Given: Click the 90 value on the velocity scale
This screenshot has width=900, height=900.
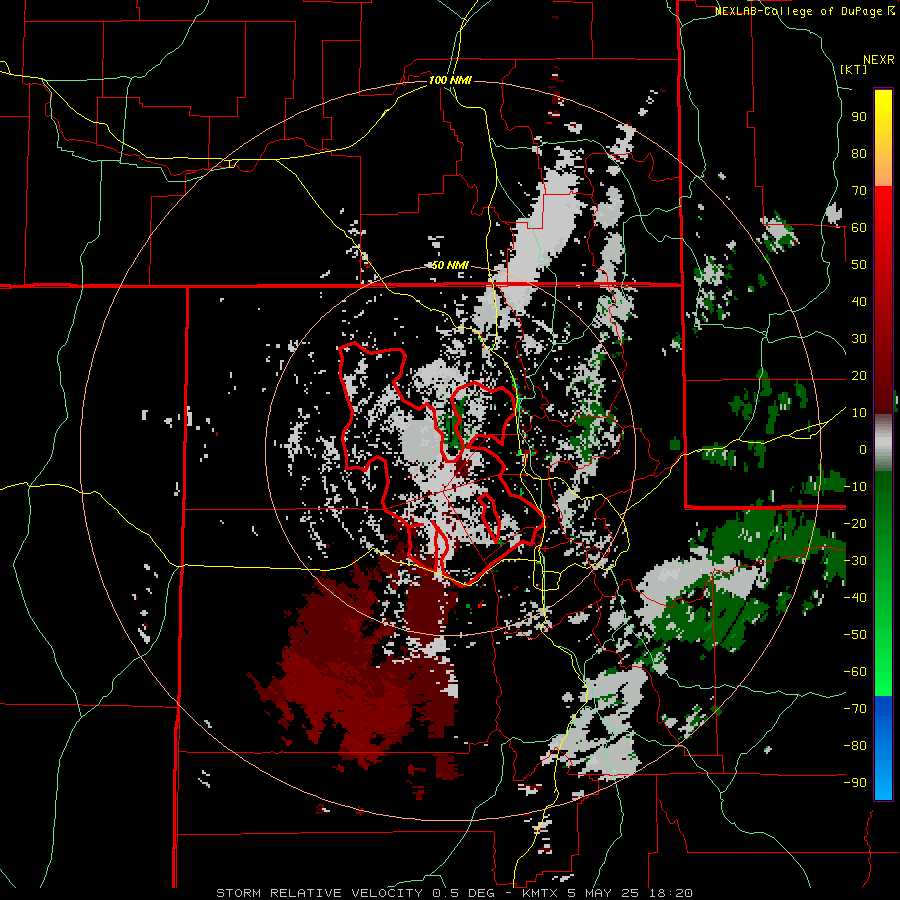Looking at the screenshot, I should click(859, 117).
